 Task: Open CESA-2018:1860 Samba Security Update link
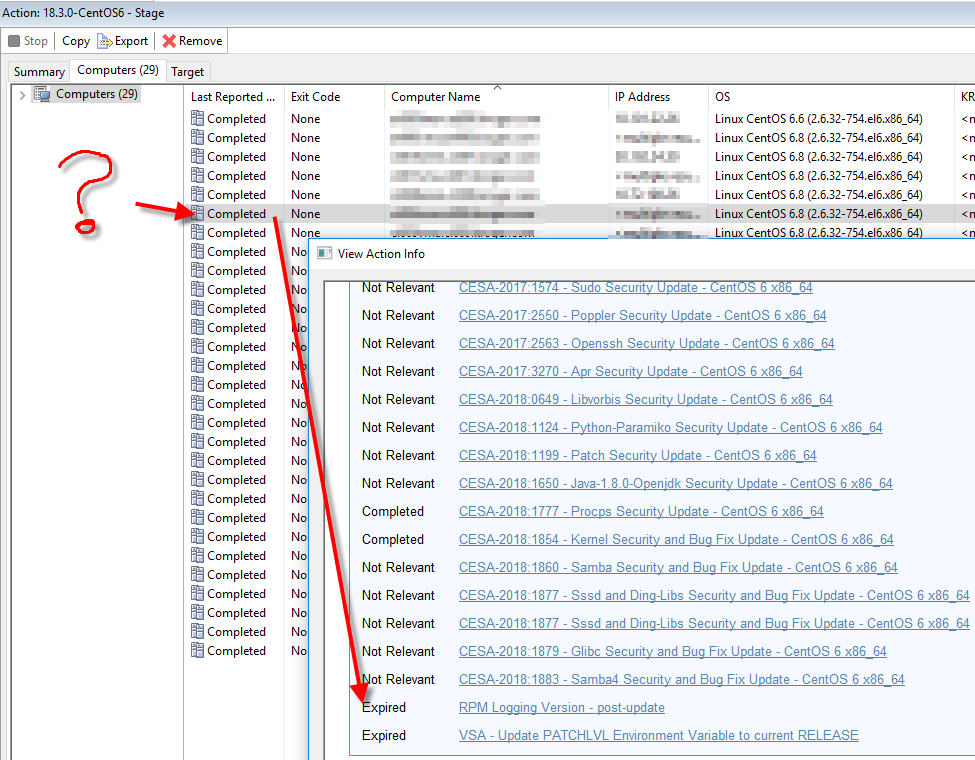pyautogui.click(x=678, y=567)
